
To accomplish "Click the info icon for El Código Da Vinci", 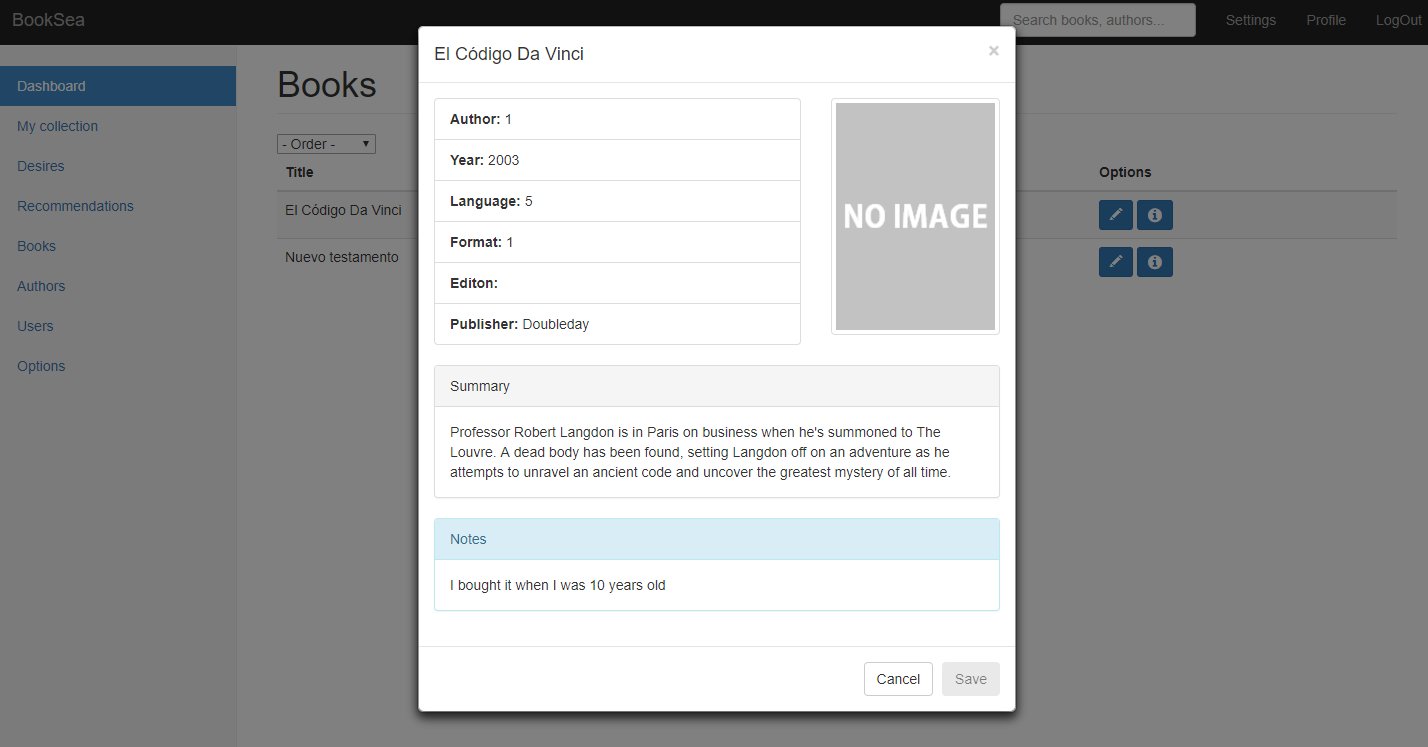I will [1154, 215].
